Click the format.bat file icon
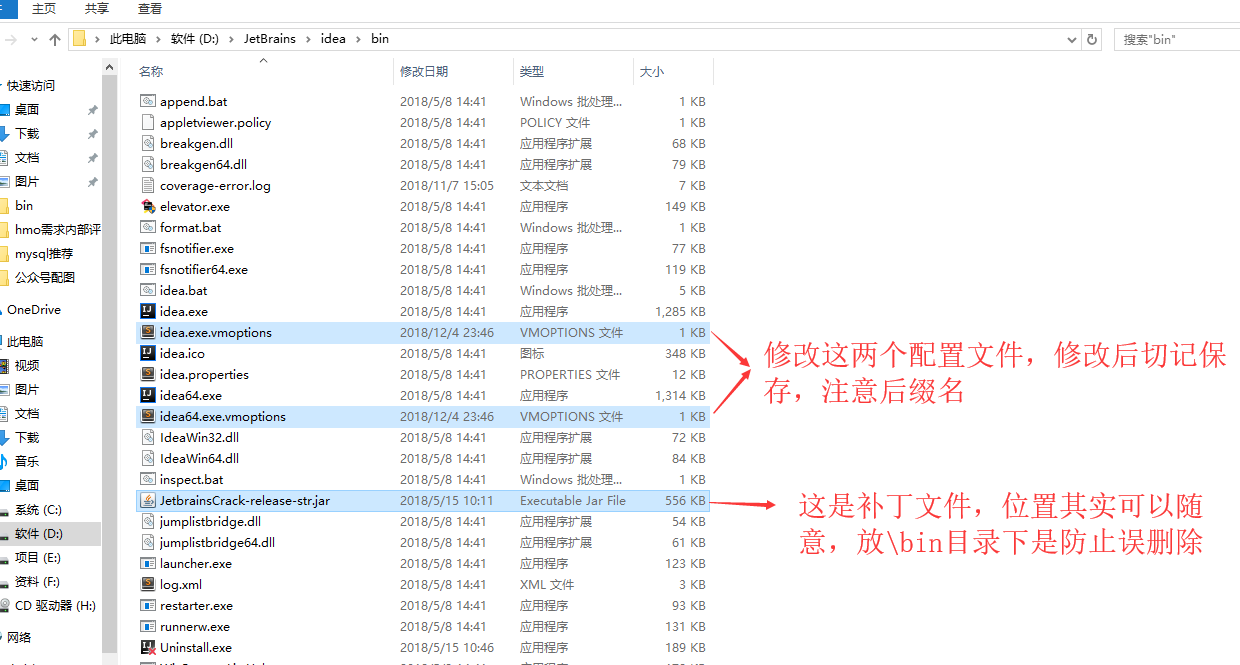Screen dimensions: 1240x665 coord(147,227)
